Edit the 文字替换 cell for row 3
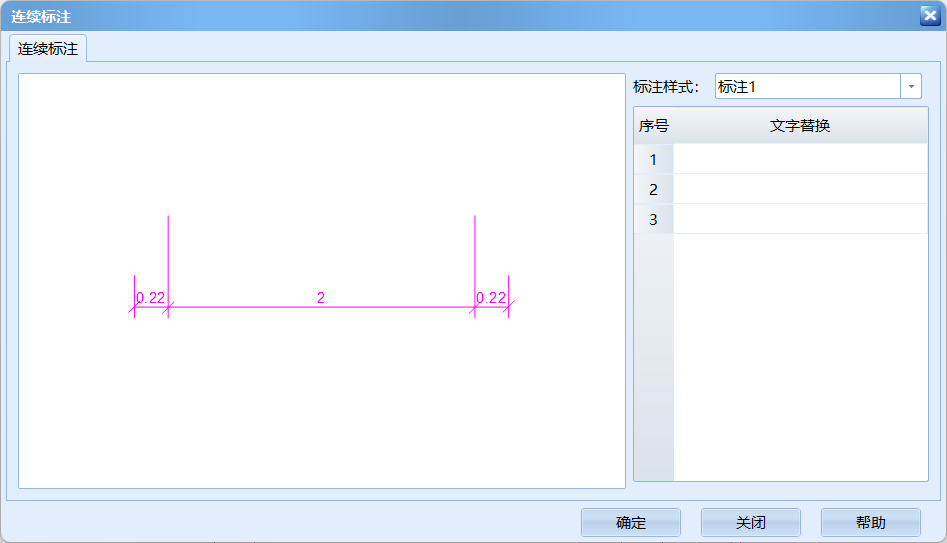The height and width of the screenshot is (543, 947). tap(800, 219)
